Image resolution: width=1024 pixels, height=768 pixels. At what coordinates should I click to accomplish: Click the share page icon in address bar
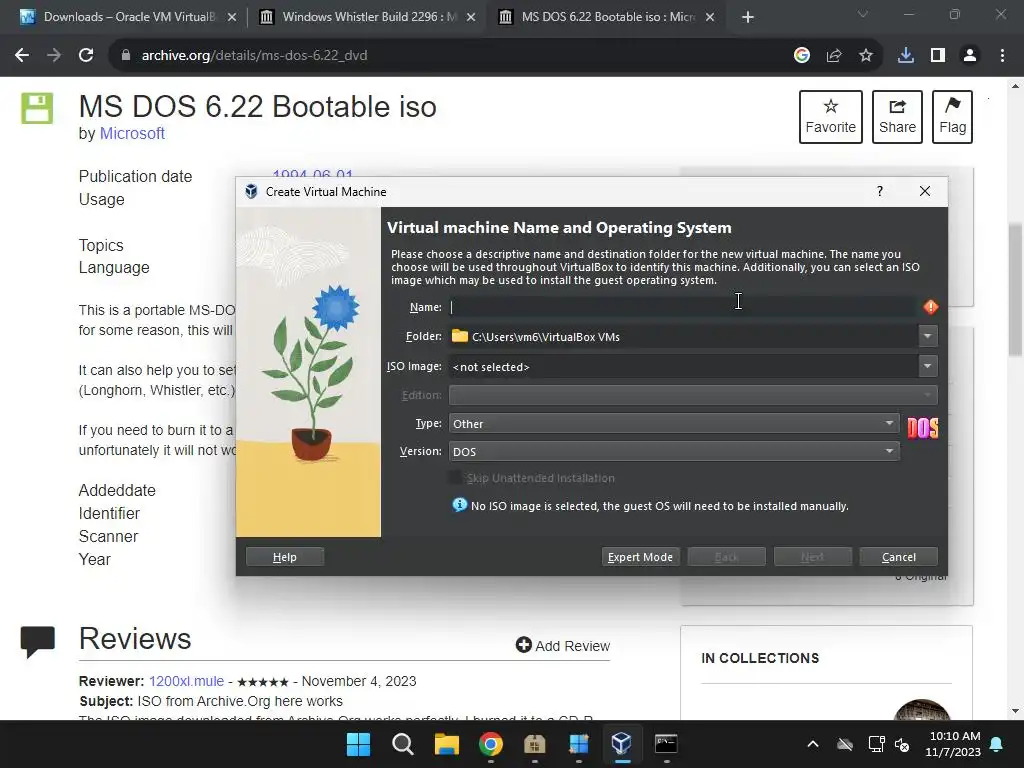click(834, 56)
